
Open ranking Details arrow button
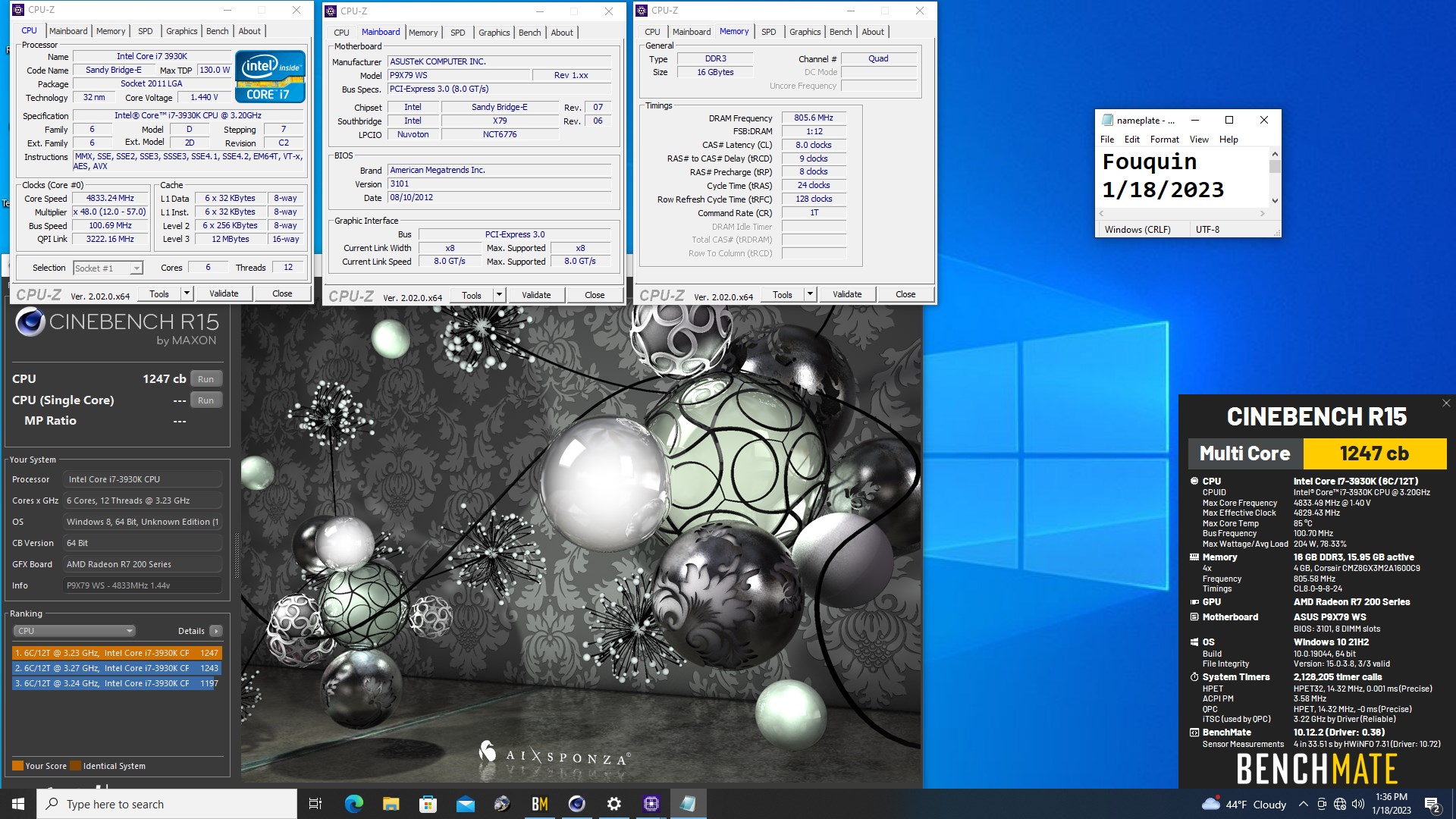pyautogui.click(x=216, y=631)
